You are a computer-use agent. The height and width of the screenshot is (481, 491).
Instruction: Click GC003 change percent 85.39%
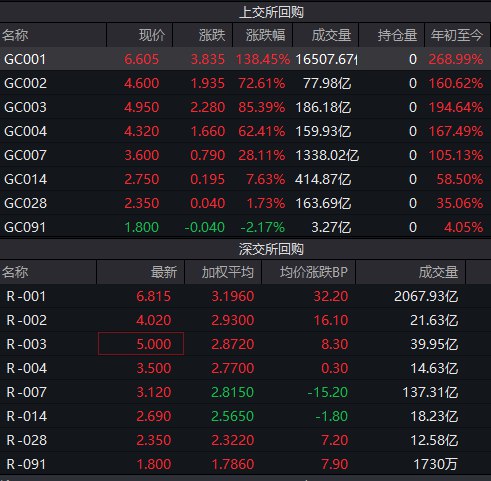point(262,107)
